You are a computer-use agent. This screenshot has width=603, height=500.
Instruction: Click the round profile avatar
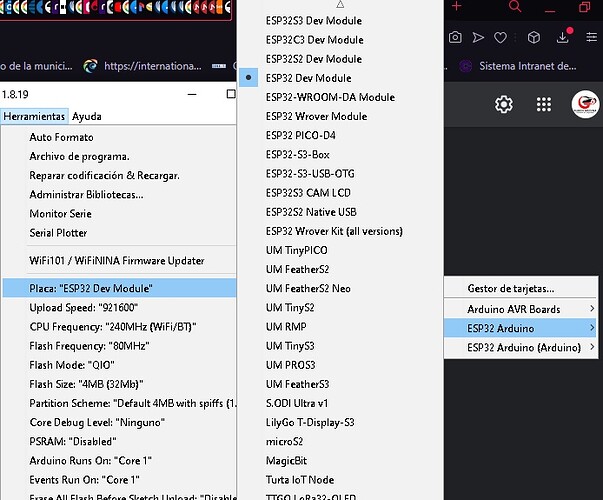585,104
